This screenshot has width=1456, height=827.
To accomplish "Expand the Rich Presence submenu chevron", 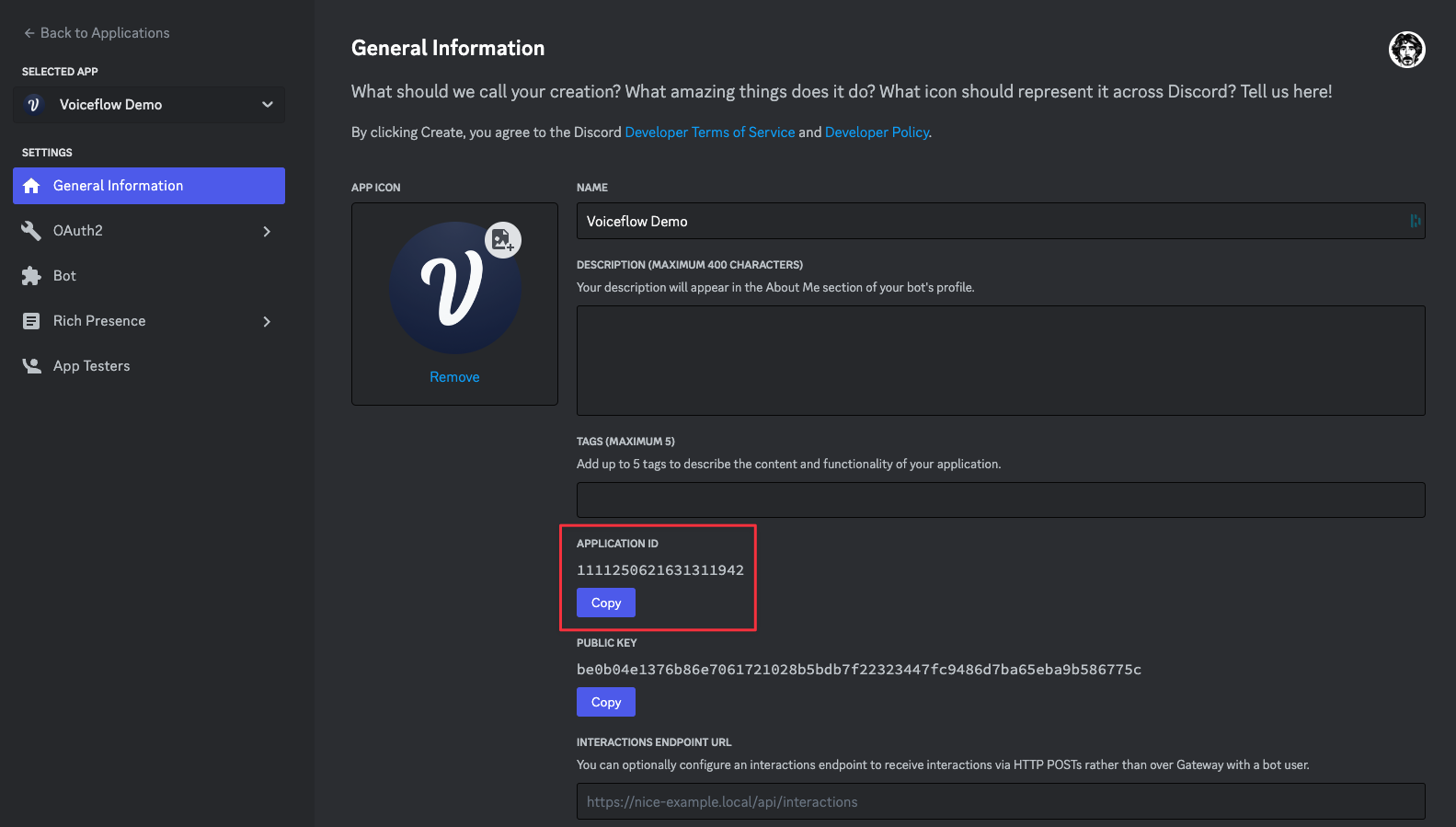I will tap(267, 321).
